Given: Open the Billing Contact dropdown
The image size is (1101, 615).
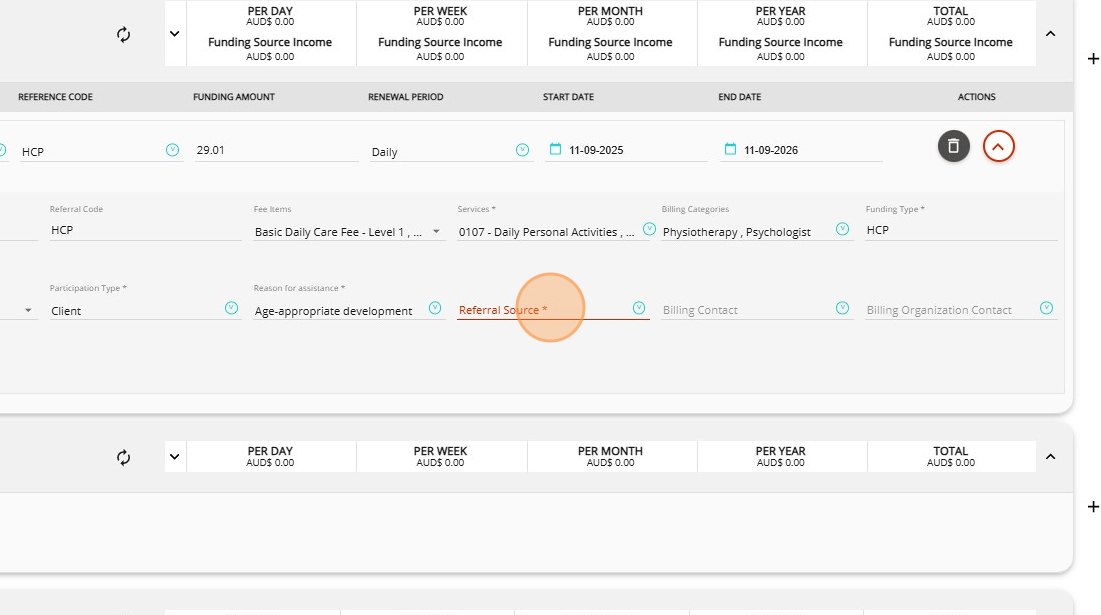Looking at the screenshot, I should [x=842, y=308].
